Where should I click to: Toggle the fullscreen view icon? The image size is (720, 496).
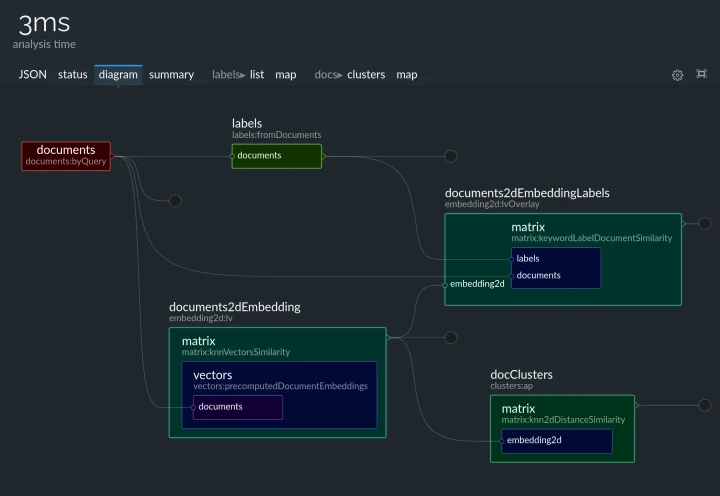[701, 74]
